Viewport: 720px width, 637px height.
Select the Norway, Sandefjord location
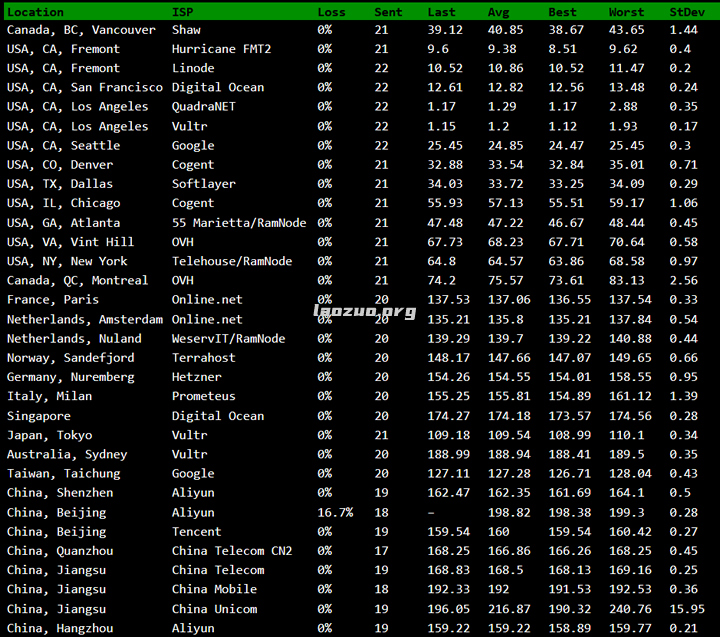click(70, 358)
